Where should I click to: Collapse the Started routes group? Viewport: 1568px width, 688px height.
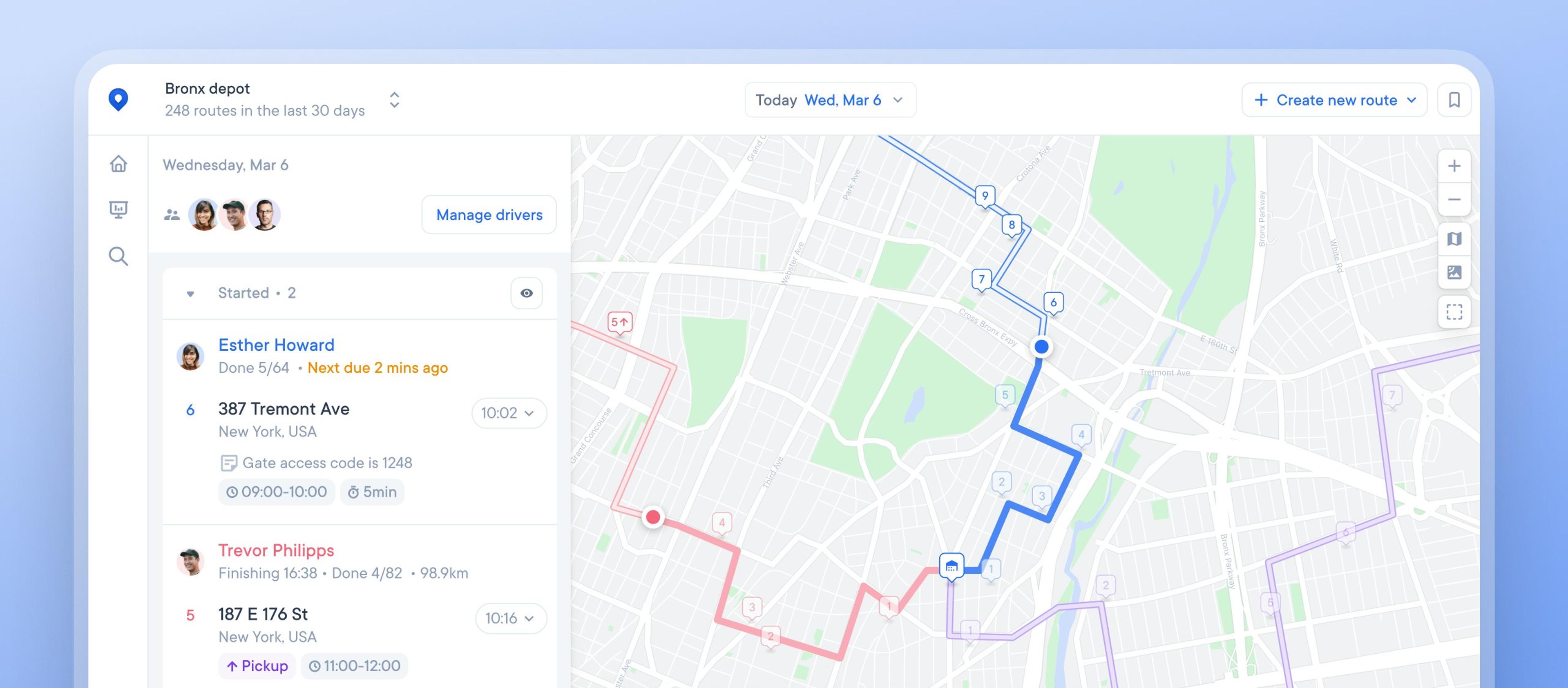click(190, 294)
